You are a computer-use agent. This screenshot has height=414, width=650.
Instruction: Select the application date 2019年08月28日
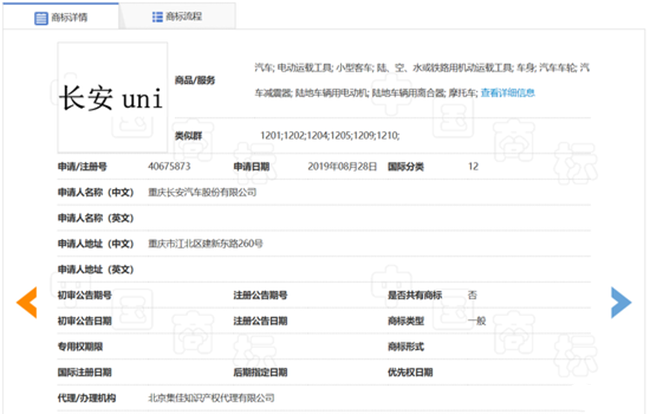pyautogui.click(x=342, y=167)
